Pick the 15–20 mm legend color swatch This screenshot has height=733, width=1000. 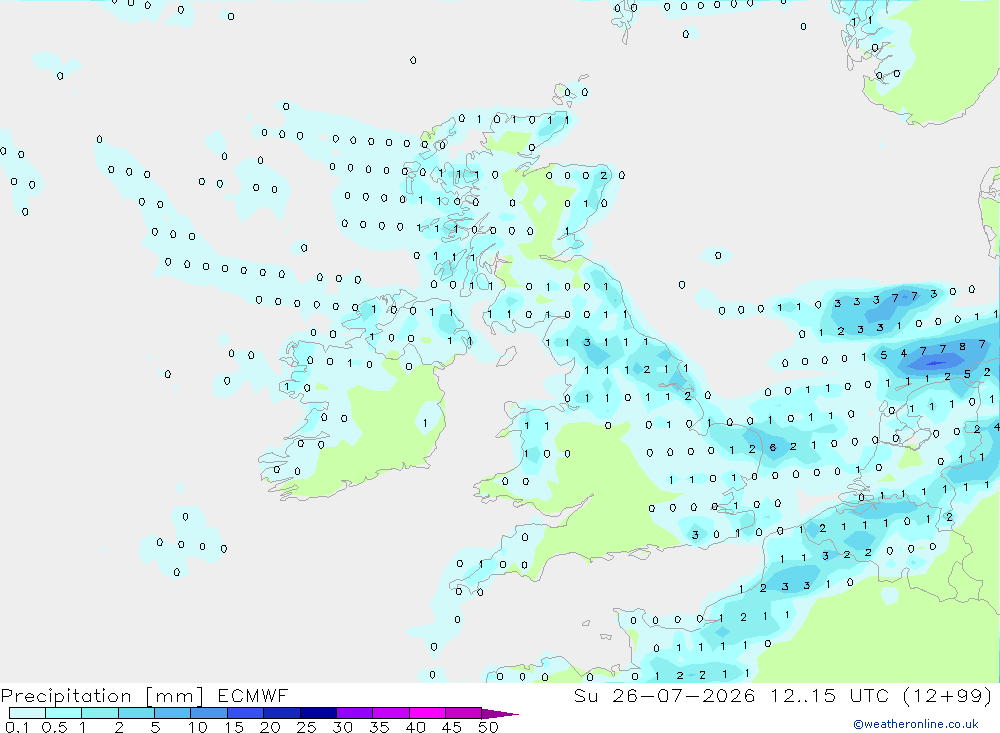[x=246, y=713]
